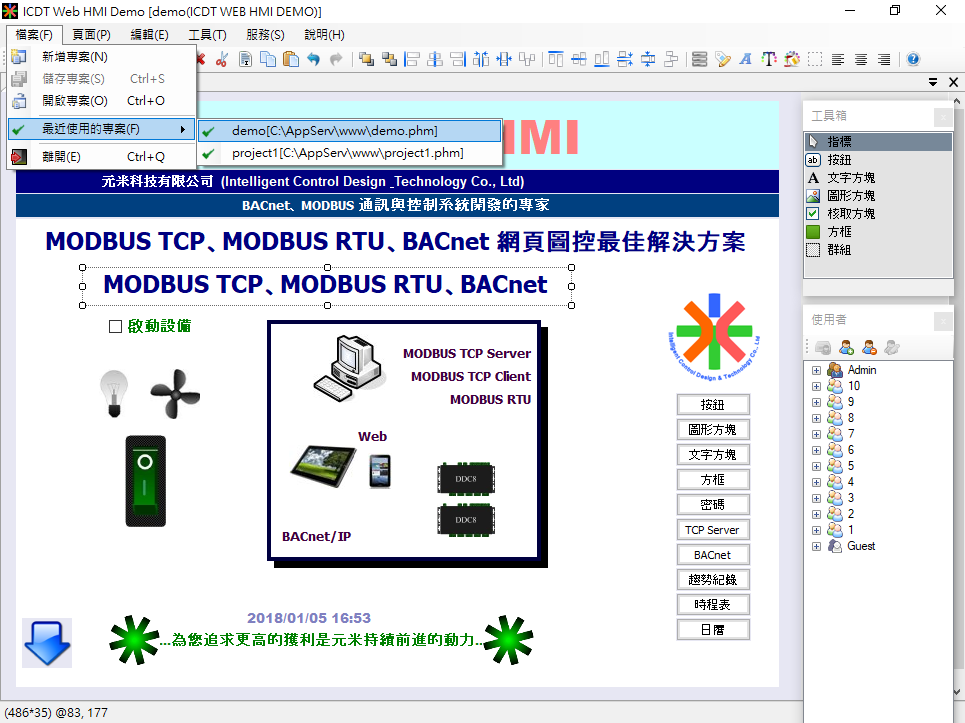Click the scissors cut icon in toolbar
Viewport: 965px width, 723px height.
tap(222, 59)
